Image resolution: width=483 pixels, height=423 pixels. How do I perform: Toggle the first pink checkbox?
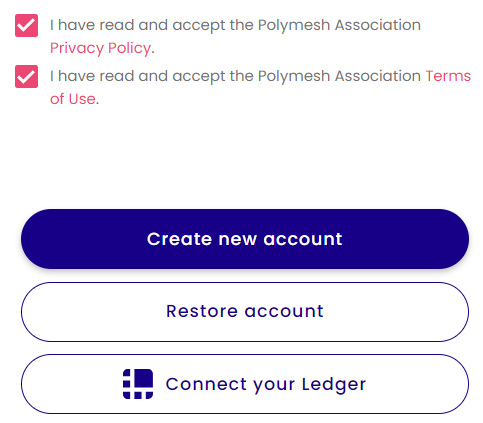[26, 25]
